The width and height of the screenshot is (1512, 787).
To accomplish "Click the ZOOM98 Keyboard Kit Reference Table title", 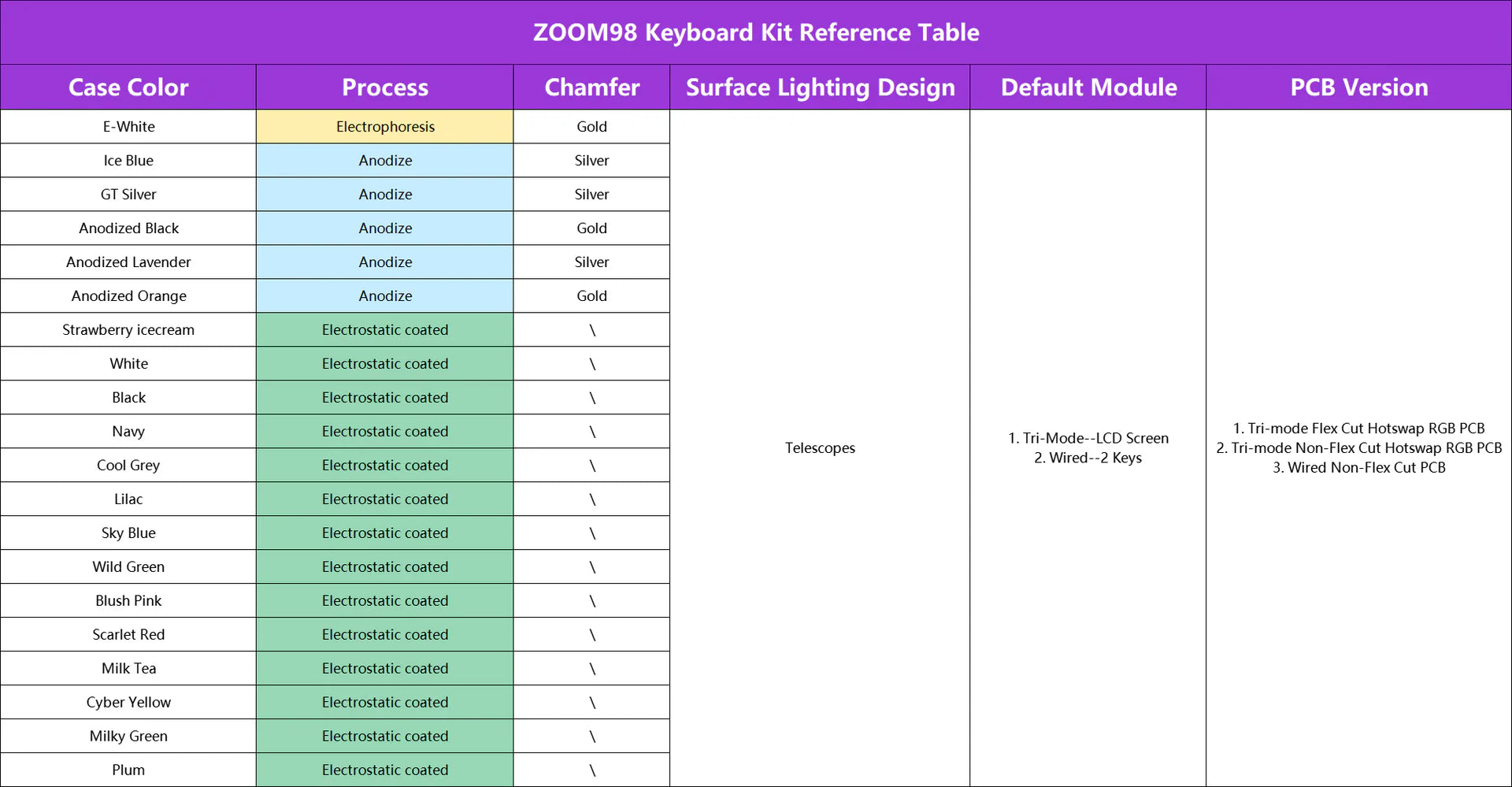I will tap(756, 32).
